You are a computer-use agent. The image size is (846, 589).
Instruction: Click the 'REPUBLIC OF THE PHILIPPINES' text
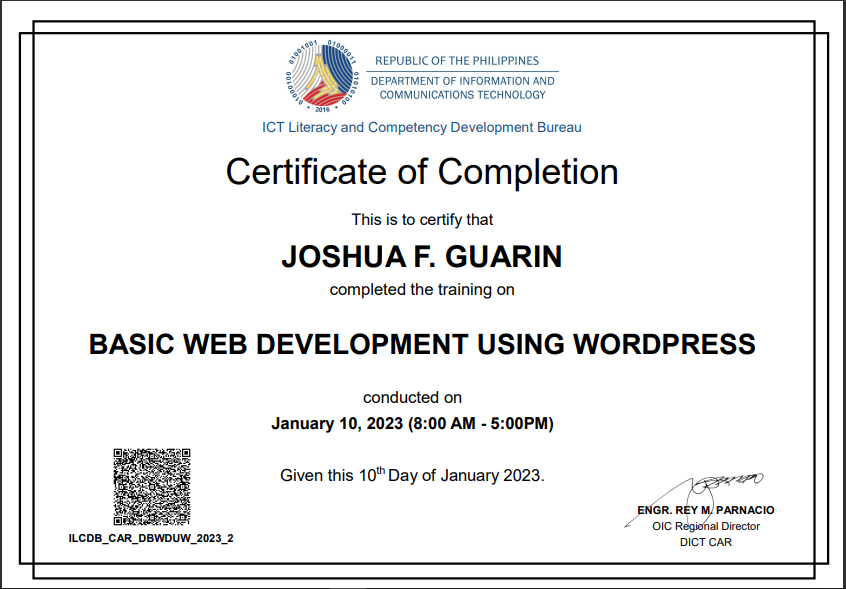tap(457, 61)
